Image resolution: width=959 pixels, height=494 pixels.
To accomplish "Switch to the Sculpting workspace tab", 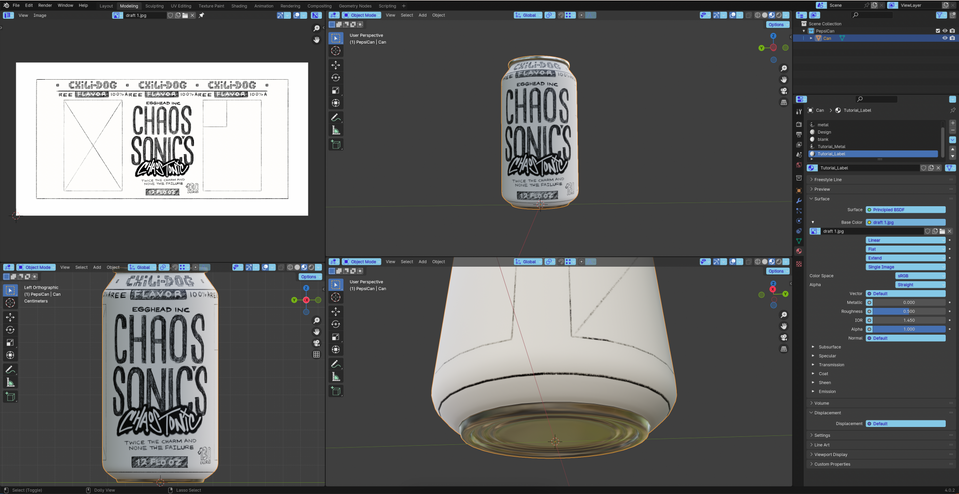I will point(154,6).
